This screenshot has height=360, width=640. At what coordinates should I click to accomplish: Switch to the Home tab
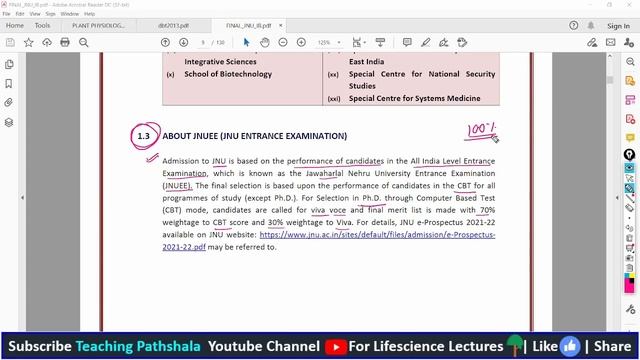[x=15, y=25]
